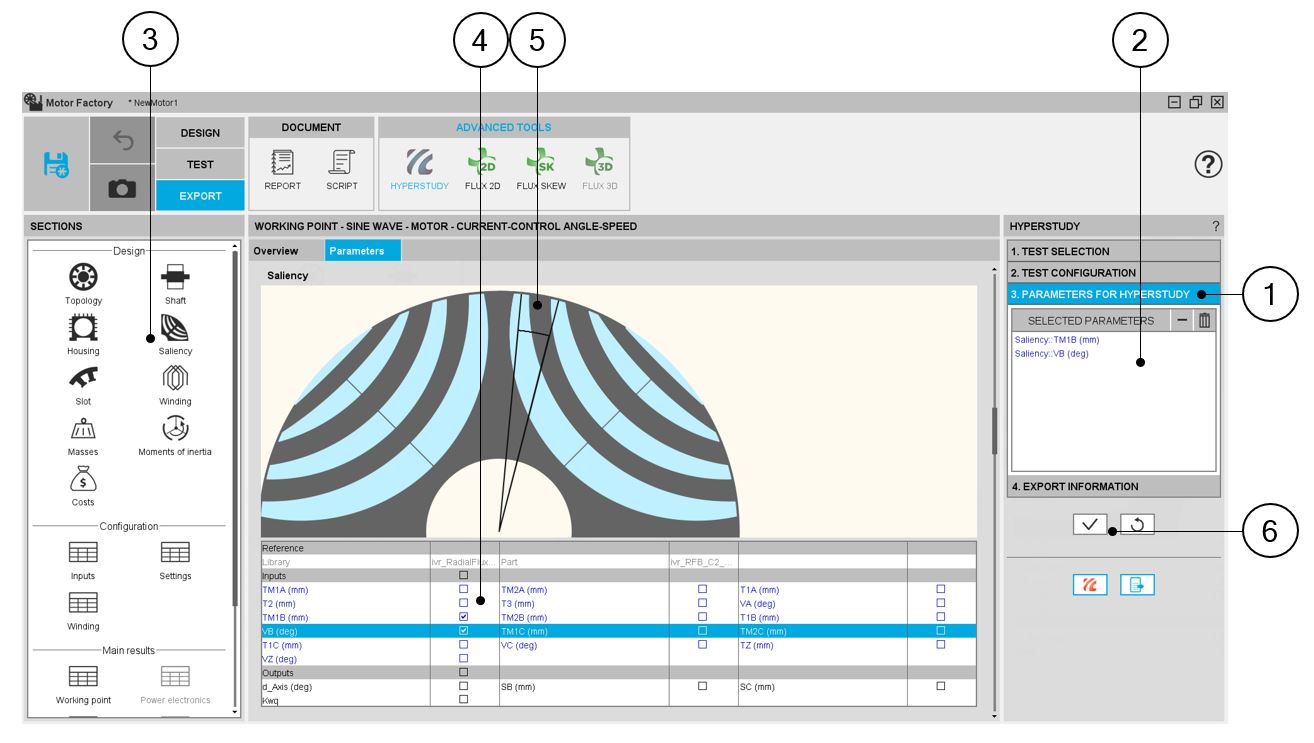1314x743 pixels.
Task: Tick the T1A (mm) checkbox
Action: click(x=940, y=590)
